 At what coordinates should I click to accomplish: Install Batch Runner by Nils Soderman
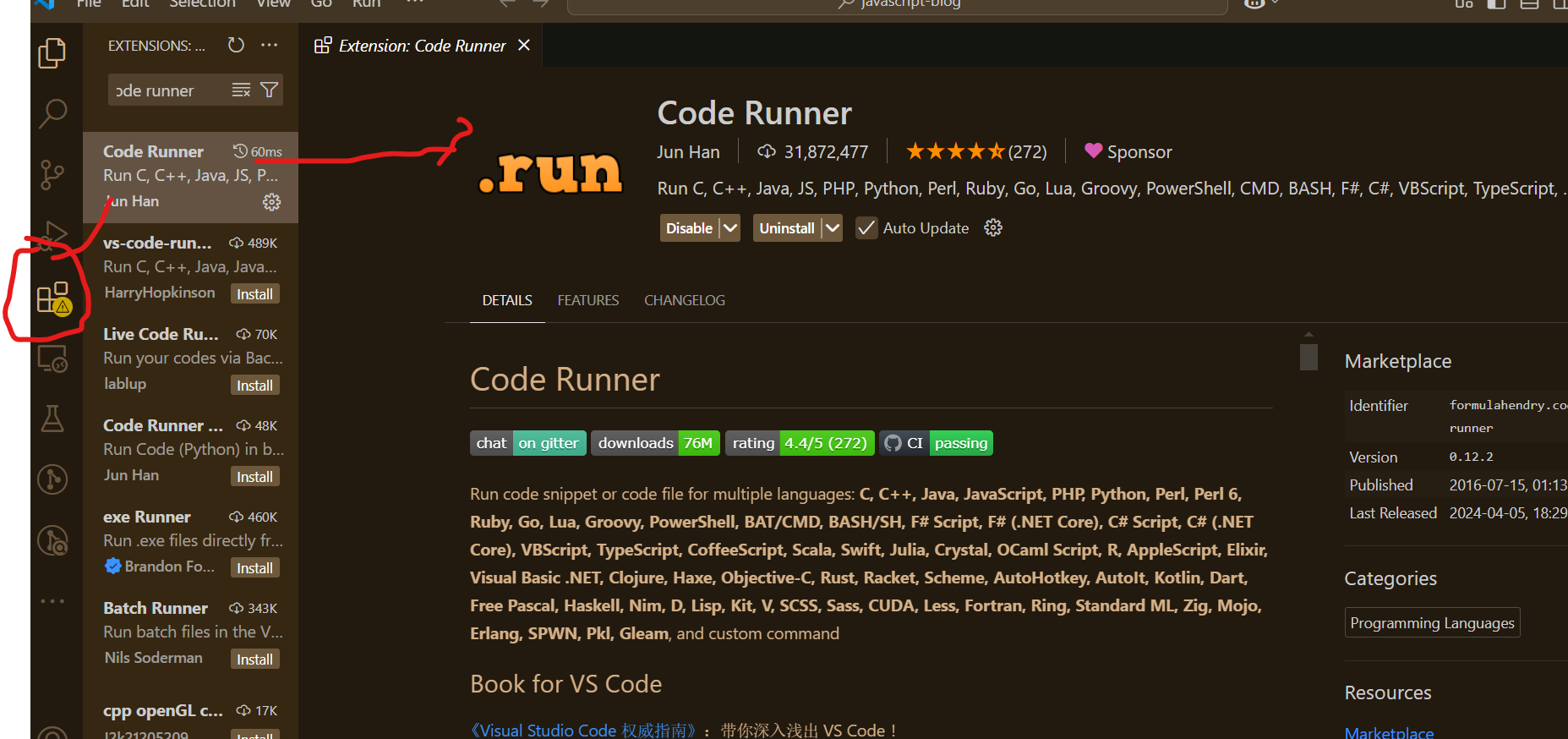click(254, 660)
